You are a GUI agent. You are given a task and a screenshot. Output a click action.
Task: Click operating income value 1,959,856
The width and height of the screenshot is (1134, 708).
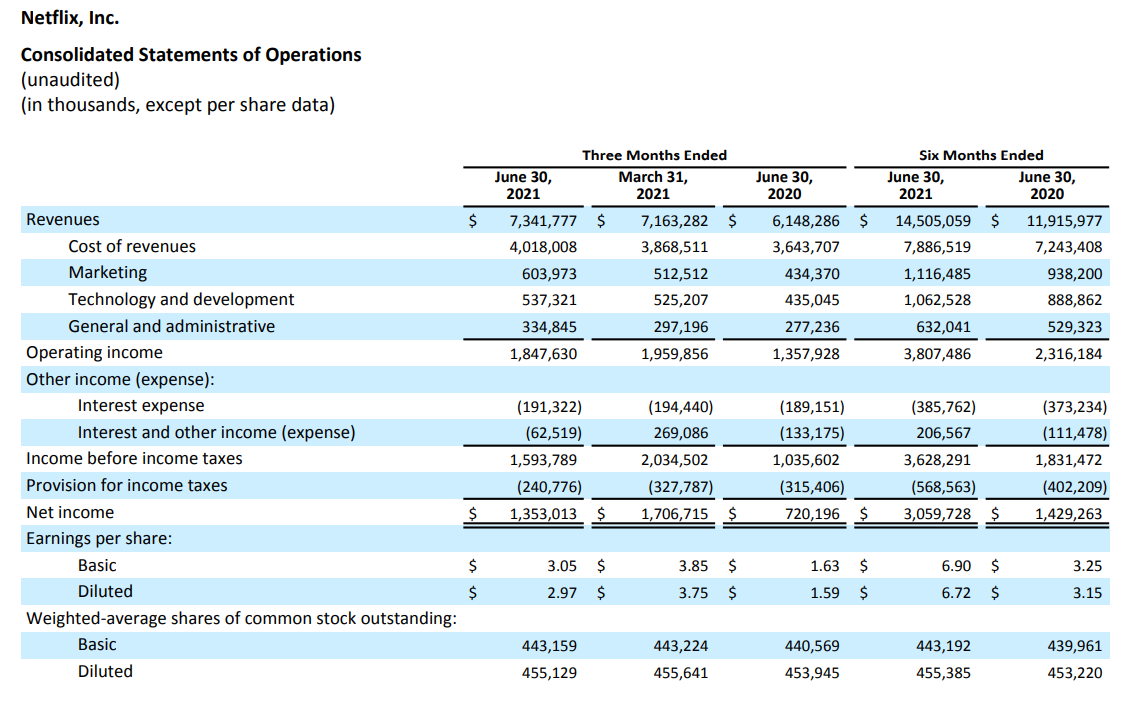click(675, 354)
